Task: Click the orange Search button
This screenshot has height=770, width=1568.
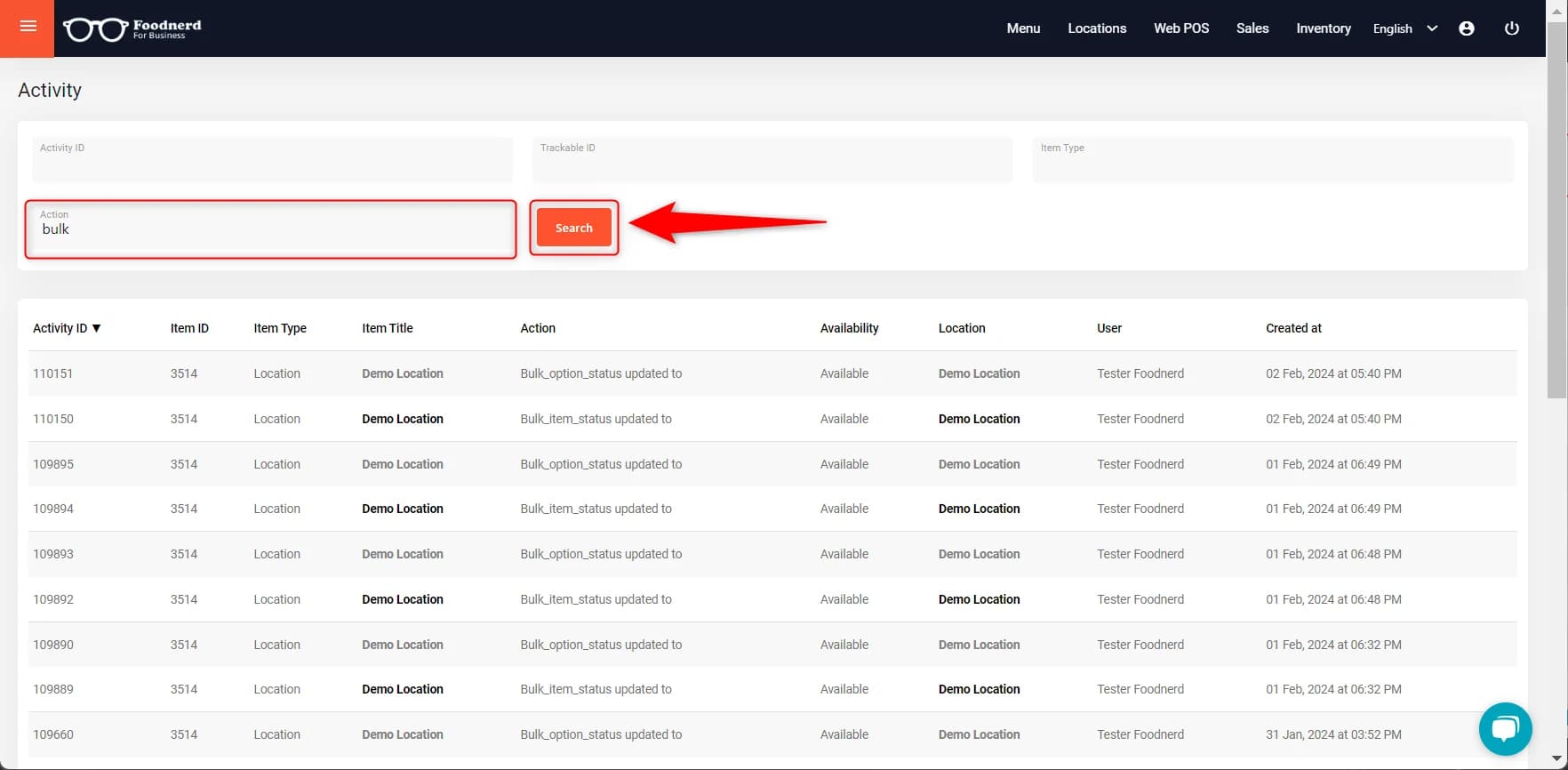Action: (574, 228)
